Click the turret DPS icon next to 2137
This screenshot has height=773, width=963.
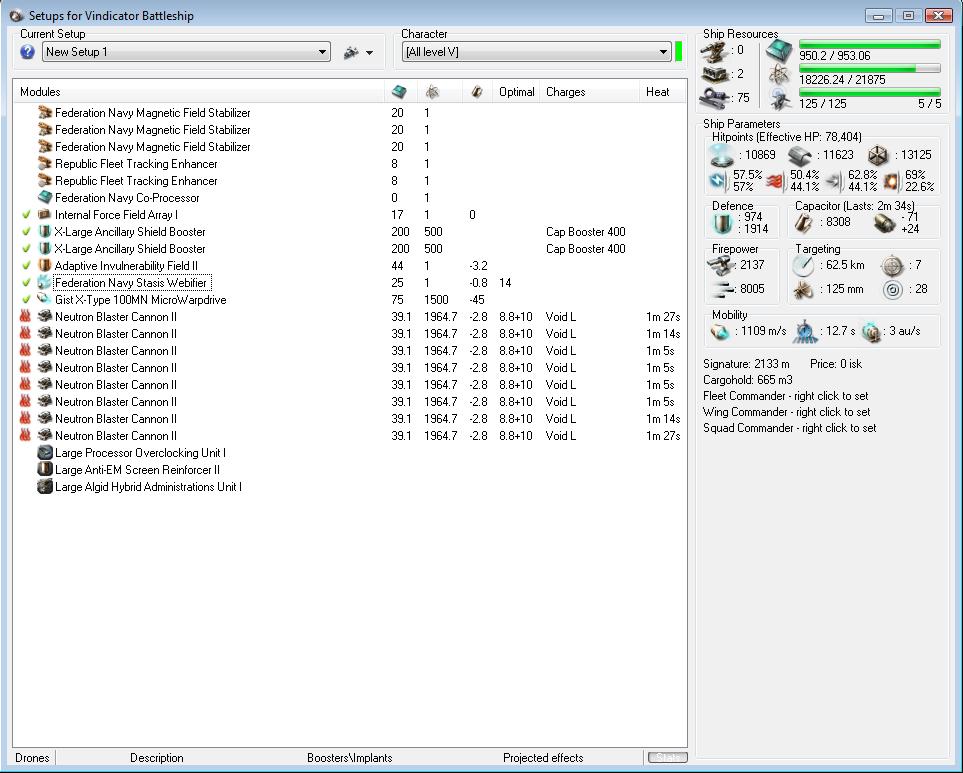tap(722, 266)
